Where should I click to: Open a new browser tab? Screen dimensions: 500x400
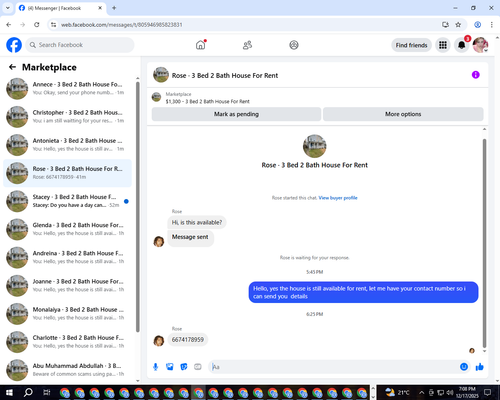coord(114,8)
